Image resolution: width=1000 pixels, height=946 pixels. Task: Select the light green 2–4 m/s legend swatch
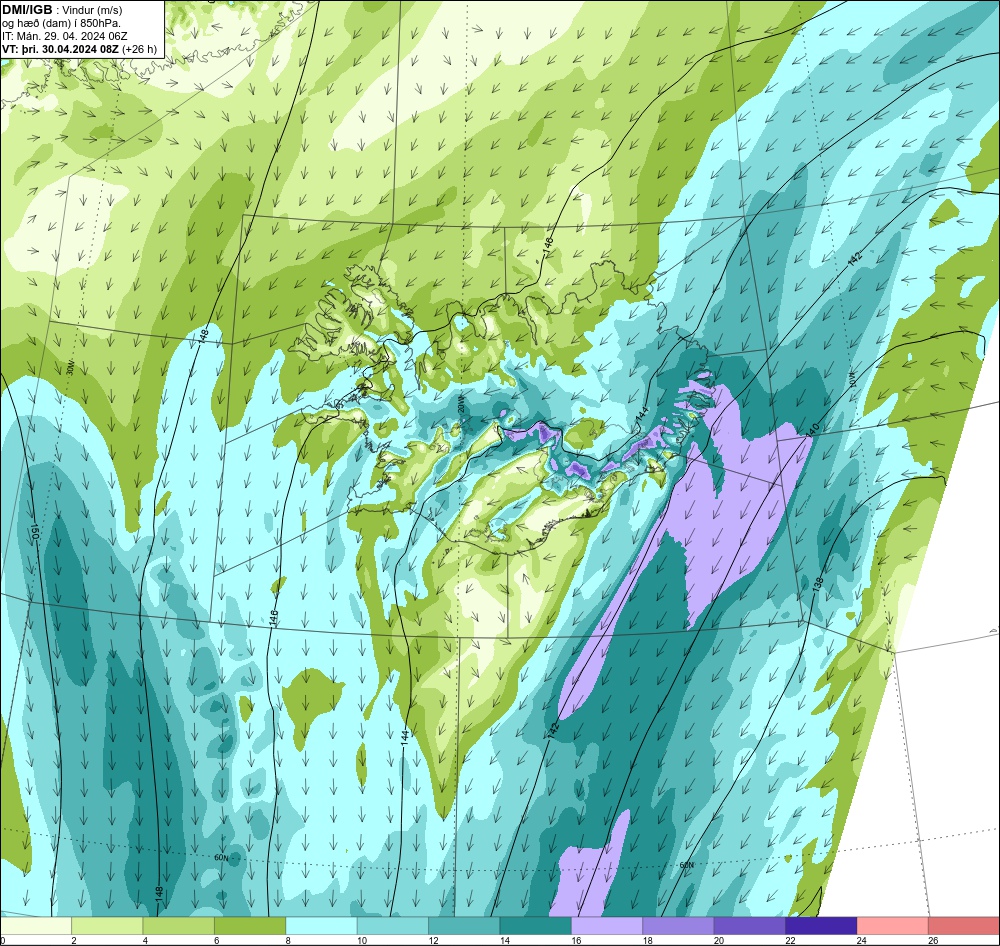coord(107,926)
